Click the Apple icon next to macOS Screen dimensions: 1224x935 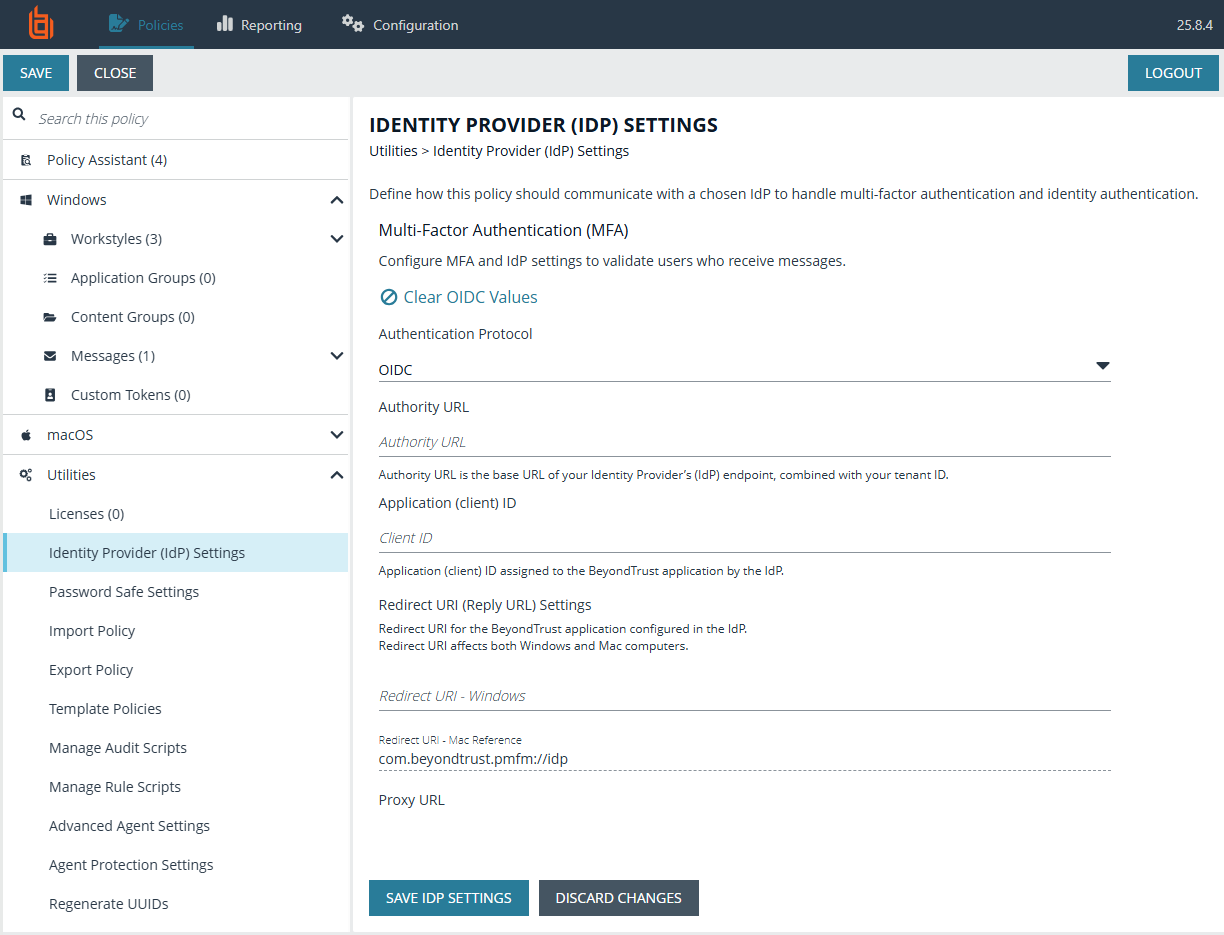27,434
